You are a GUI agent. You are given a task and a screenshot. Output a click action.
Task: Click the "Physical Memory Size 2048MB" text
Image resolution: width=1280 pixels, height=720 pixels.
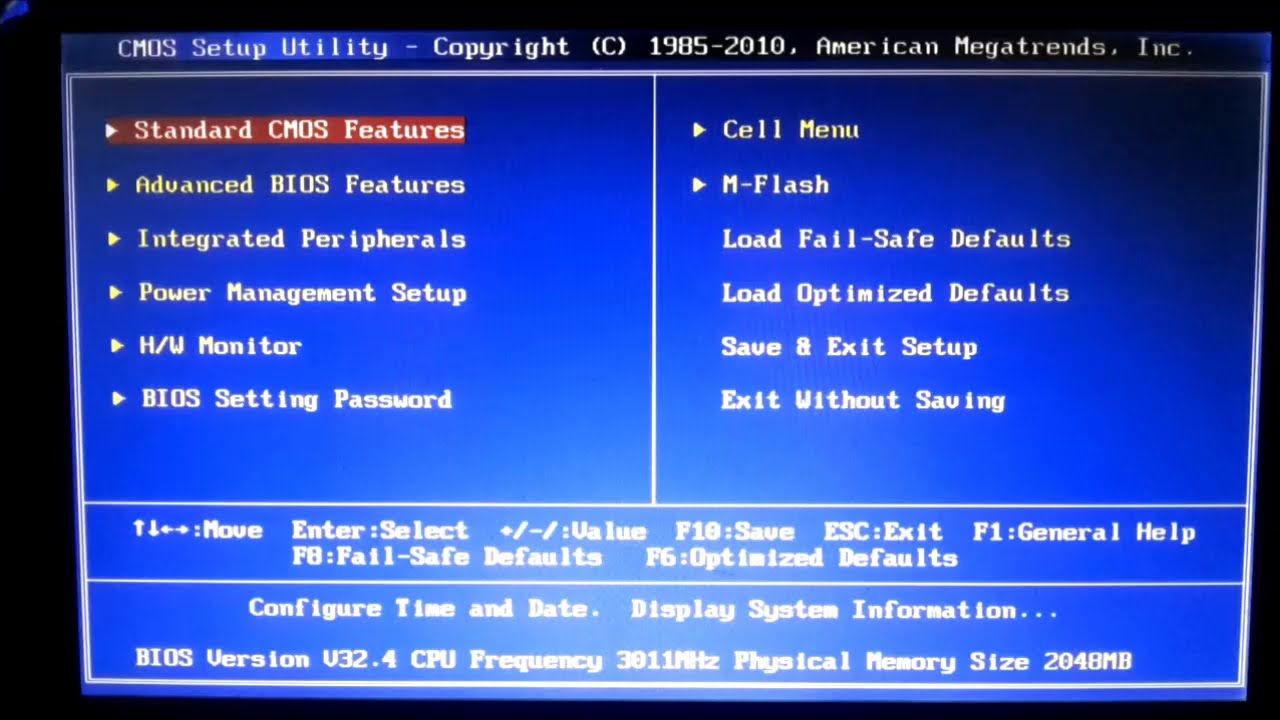click(933, 661)
